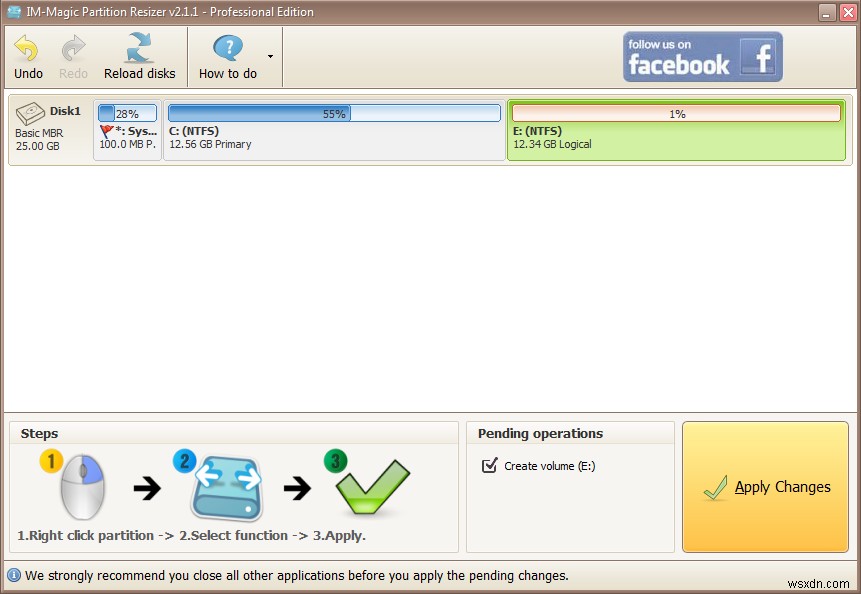Click the green check inside Apply Changes

tap(716, 487)
